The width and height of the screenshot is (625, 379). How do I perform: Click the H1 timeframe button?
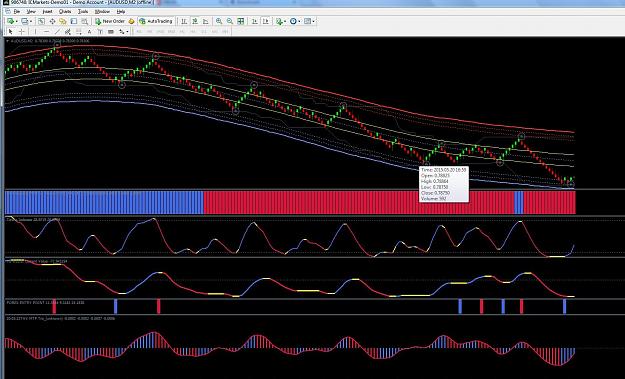click(183, 31)
